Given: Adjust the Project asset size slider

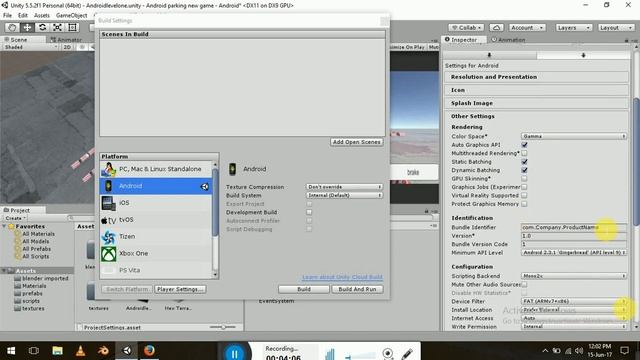Looking at the screenshot, I should [x=223, y=327].
